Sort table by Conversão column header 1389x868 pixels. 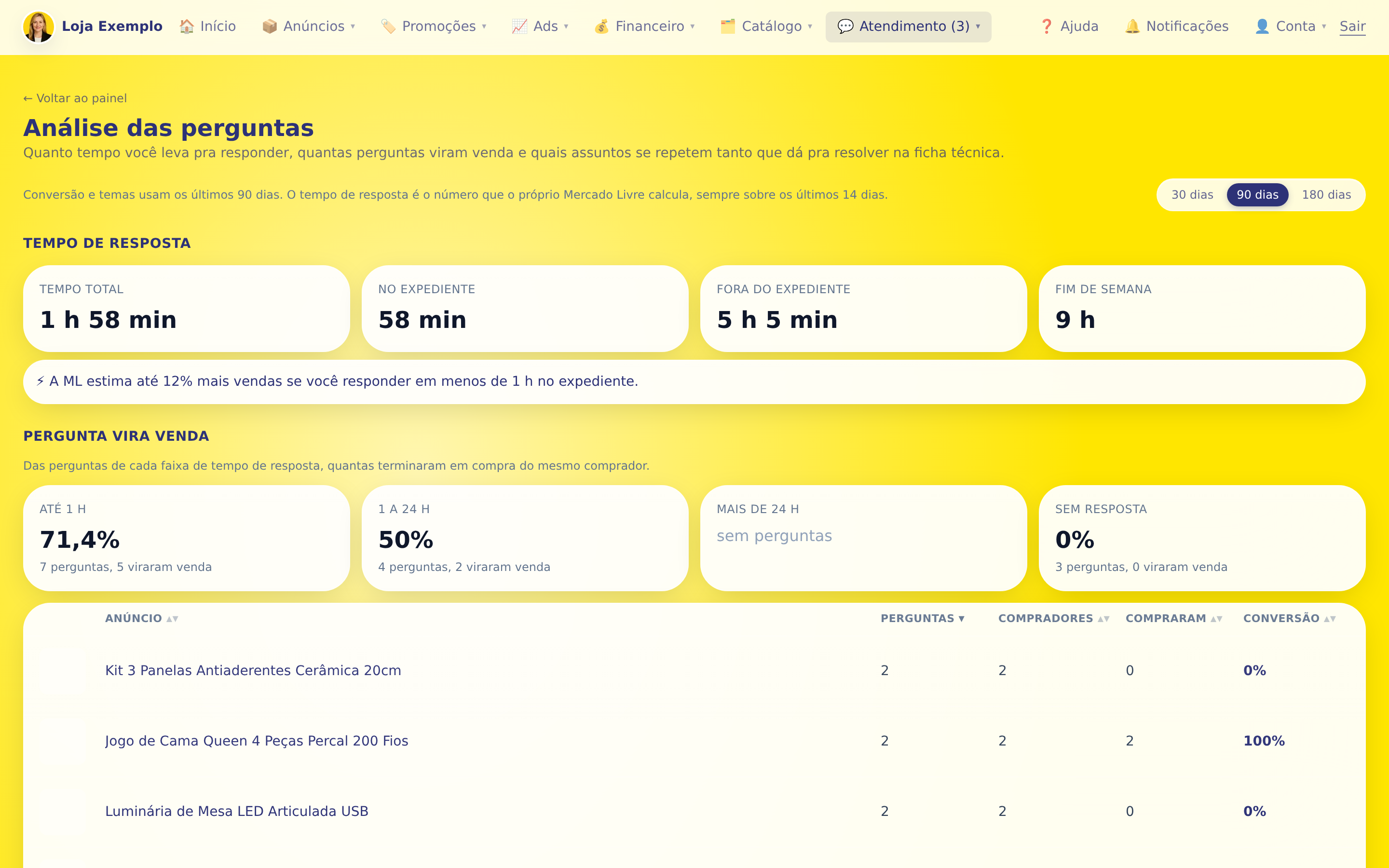pos(1289,618)
